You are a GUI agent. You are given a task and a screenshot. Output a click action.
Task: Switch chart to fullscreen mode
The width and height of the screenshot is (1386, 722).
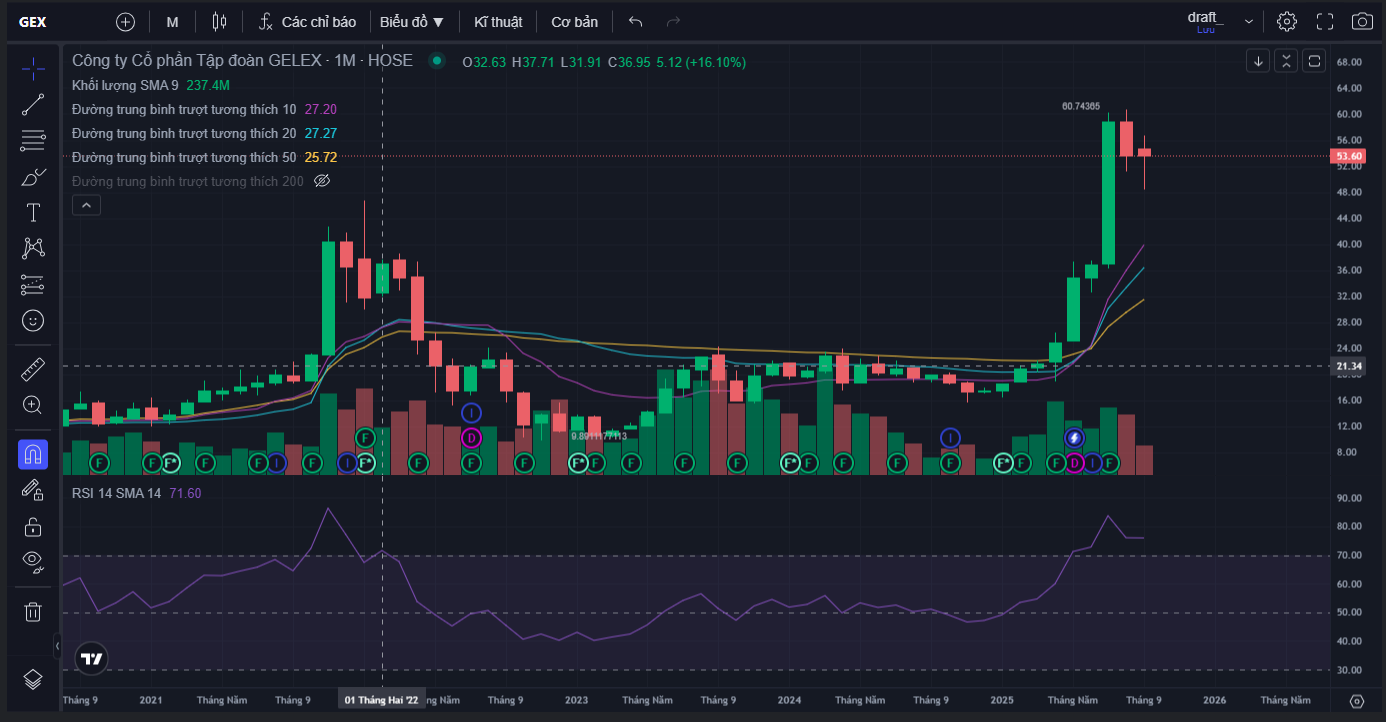[x=1325, y=21]
